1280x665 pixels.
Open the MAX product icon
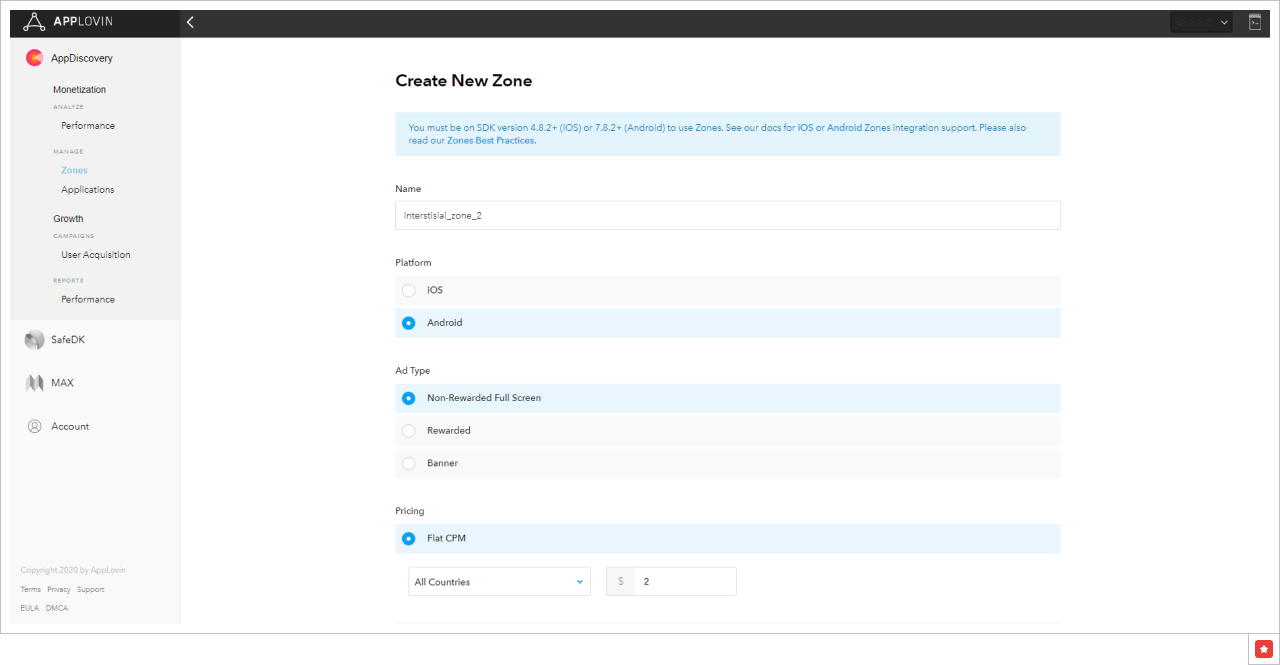click(35, 383)
